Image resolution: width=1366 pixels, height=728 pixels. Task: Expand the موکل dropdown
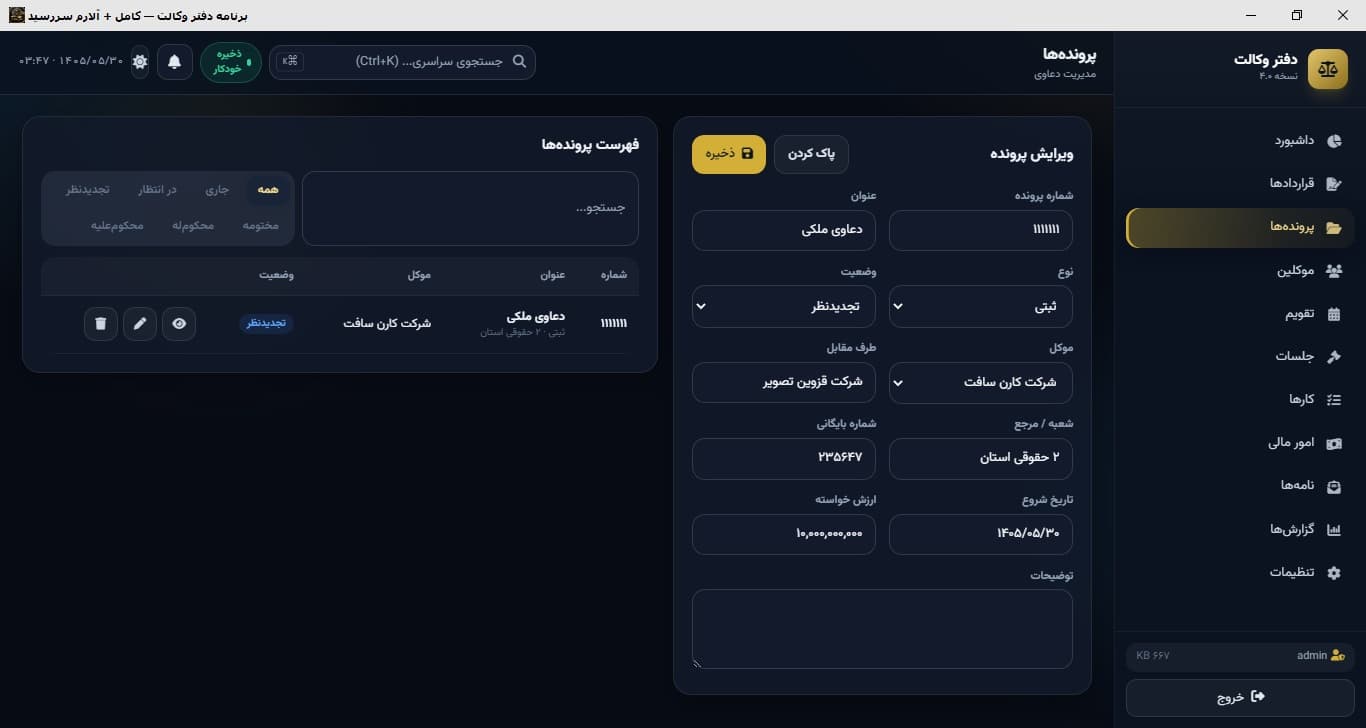click(x=980, y=382)
